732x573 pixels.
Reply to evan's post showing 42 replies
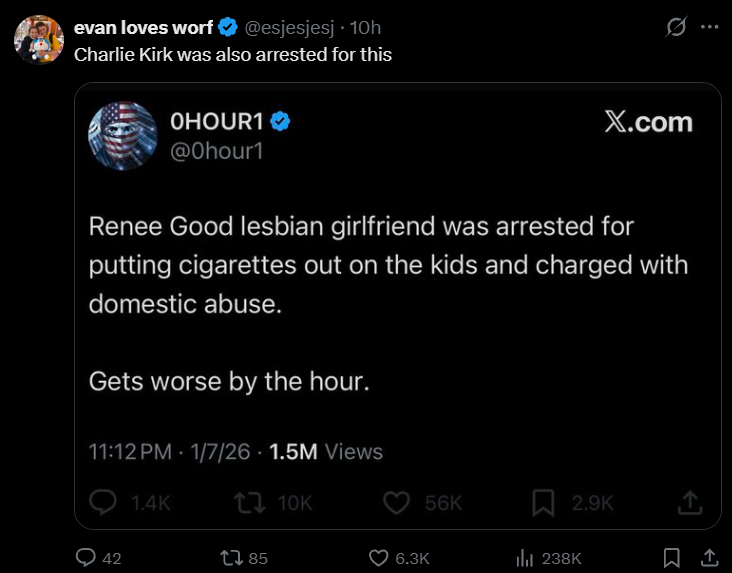pos(86,557)
